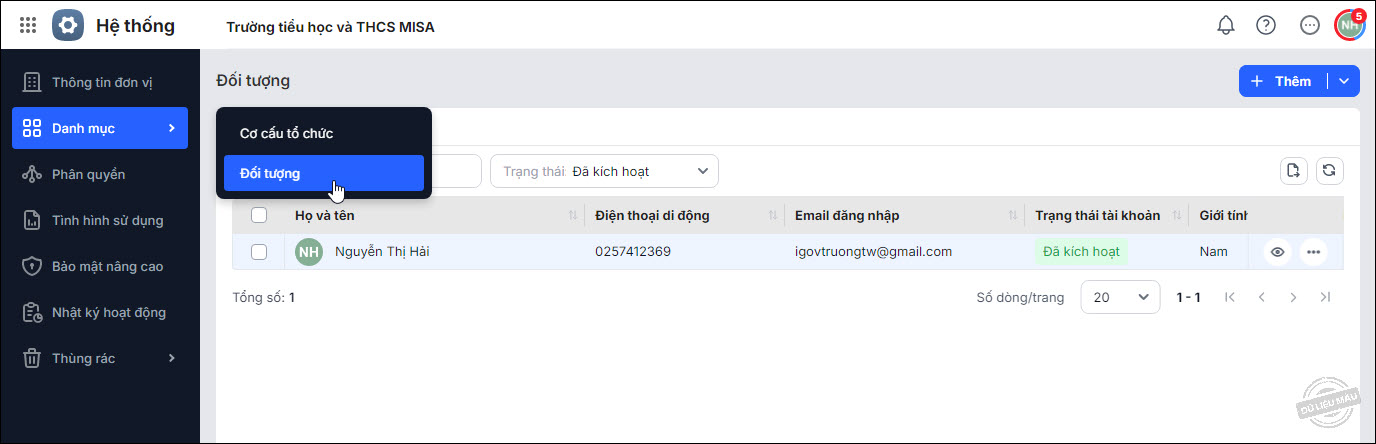Click the chat bubble more options icon
Image resolution: width=1376 pixels, height=444 pixels.
click(1310, 26)
